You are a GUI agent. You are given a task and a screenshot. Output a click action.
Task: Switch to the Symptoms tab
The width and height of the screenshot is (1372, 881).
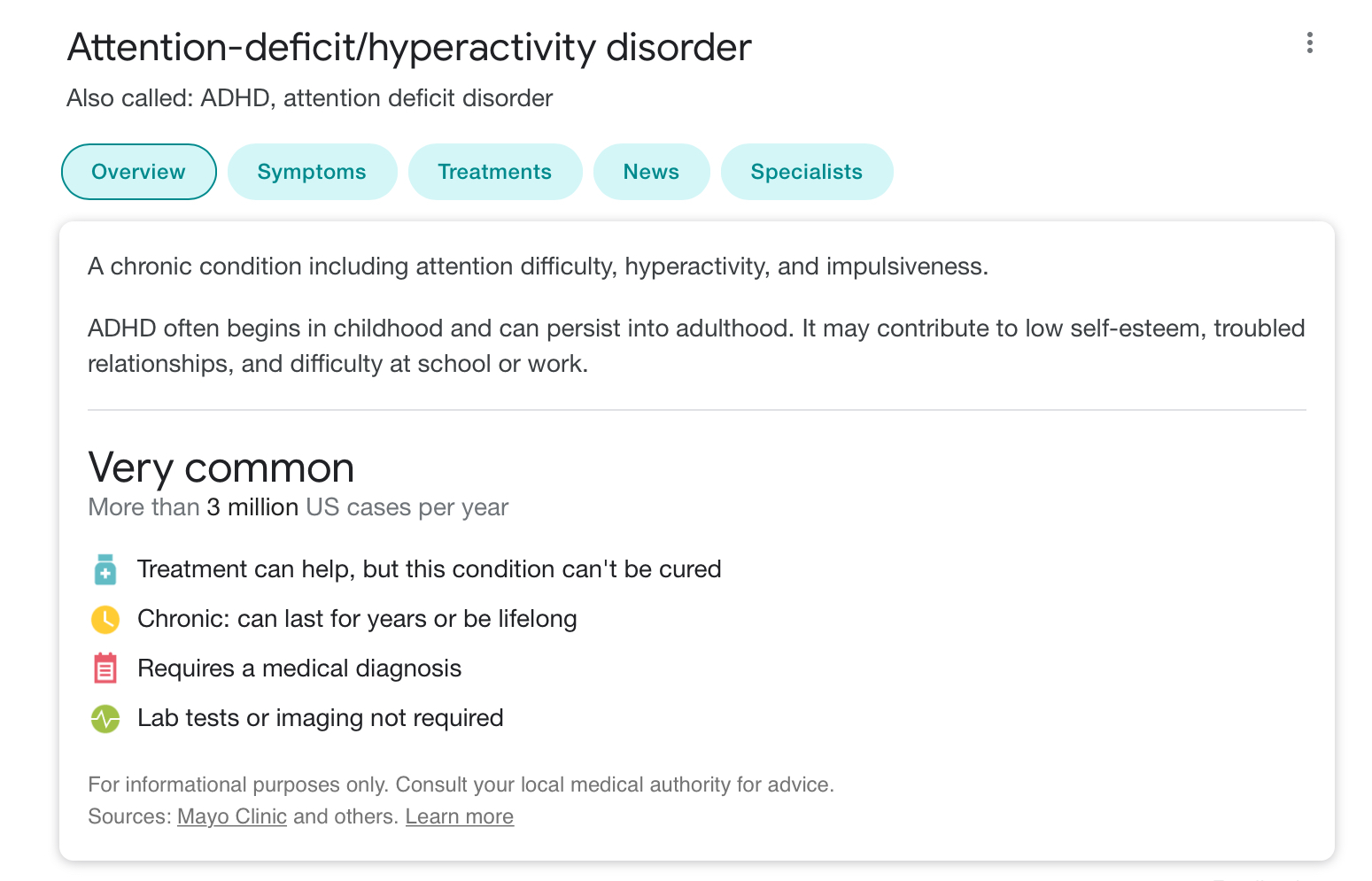tap(312, 172)
